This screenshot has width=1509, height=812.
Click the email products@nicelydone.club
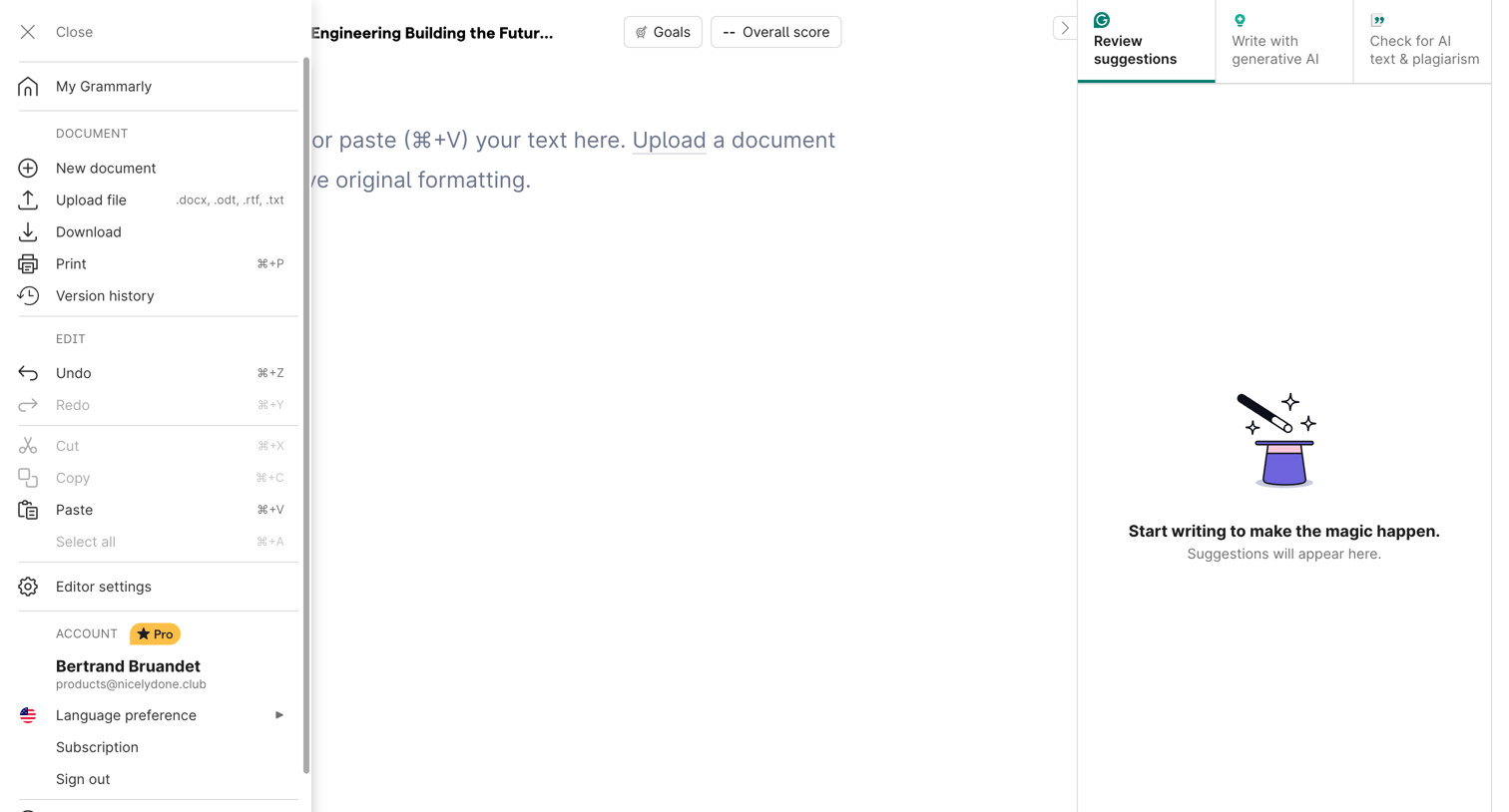pos(131,684)
